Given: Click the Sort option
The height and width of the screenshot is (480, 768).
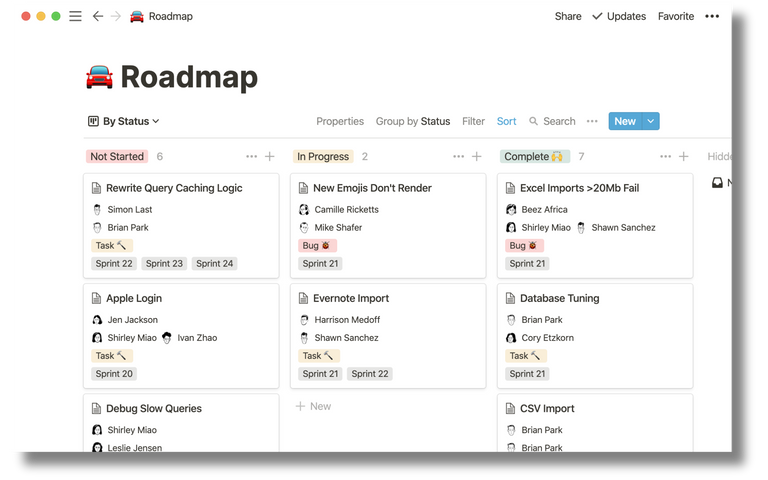Looking at the screenshot, I should [507, 121].
